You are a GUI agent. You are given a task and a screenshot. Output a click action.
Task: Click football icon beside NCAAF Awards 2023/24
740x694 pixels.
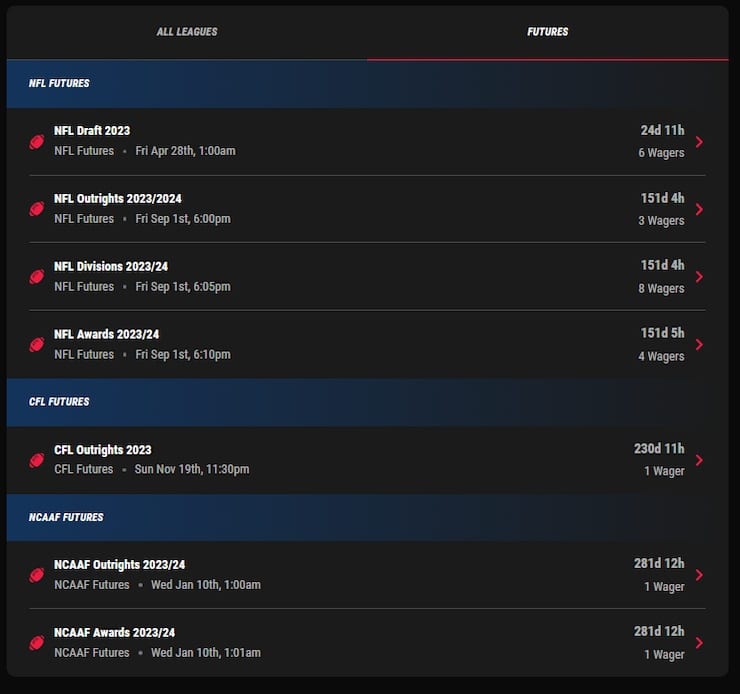tap(37, 643)
